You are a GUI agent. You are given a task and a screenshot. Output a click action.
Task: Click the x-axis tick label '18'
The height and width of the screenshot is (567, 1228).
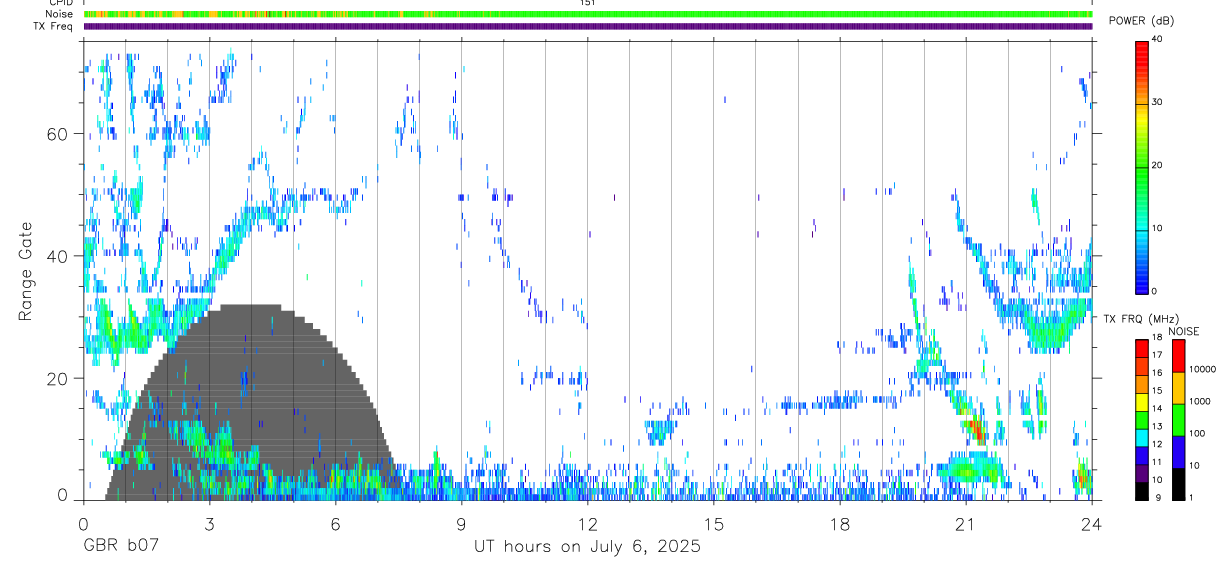[839, 523]
